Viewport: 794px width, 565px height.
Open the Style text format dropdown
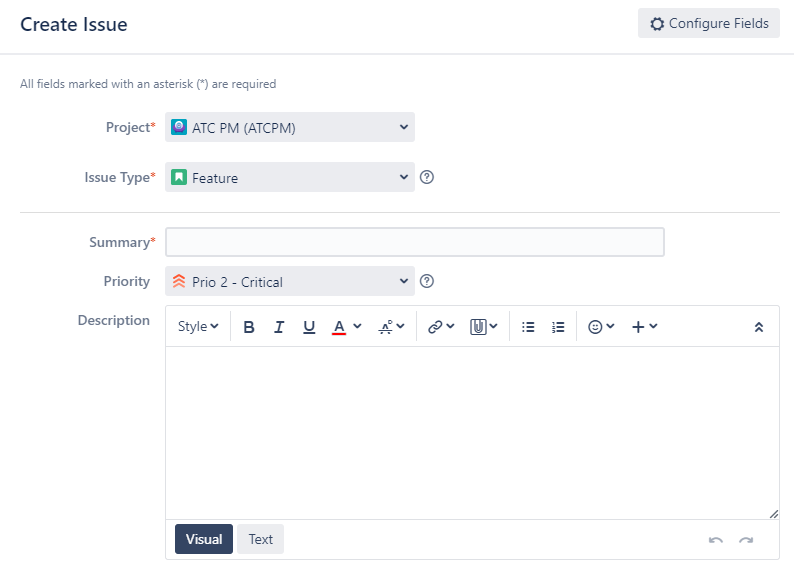[x=198, y=327]
